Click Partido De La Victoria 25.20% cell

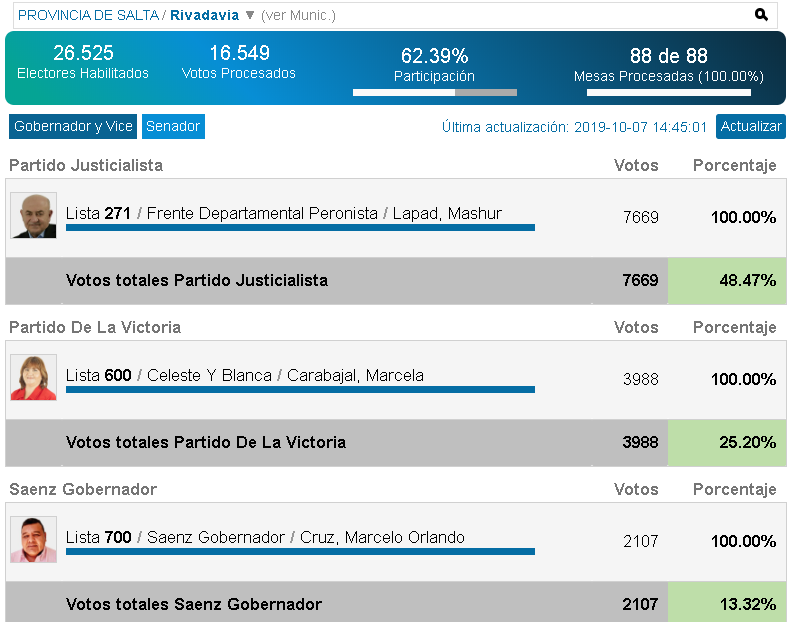[x=727, y=443]
